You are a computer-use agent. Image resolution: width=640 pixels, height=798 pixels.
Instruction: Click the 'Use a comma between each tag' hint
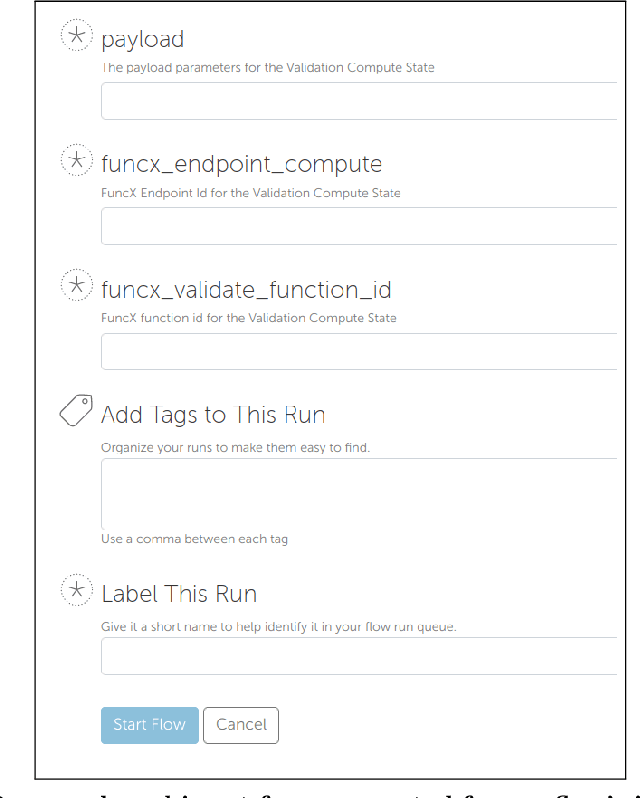click(194, 539)
